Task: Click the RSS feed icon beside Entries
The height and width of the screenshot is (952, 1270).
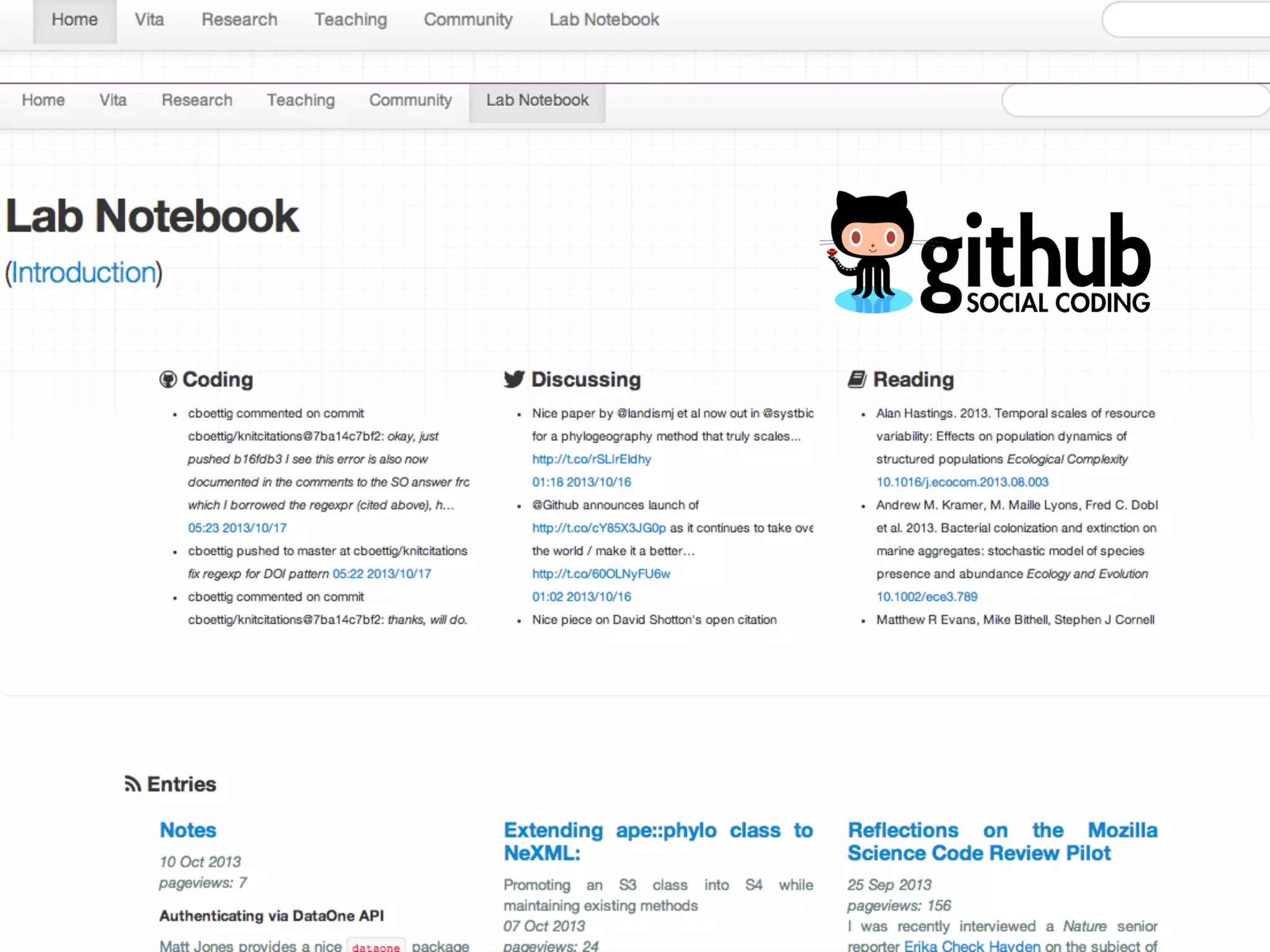Action: (x=132, y=784)
